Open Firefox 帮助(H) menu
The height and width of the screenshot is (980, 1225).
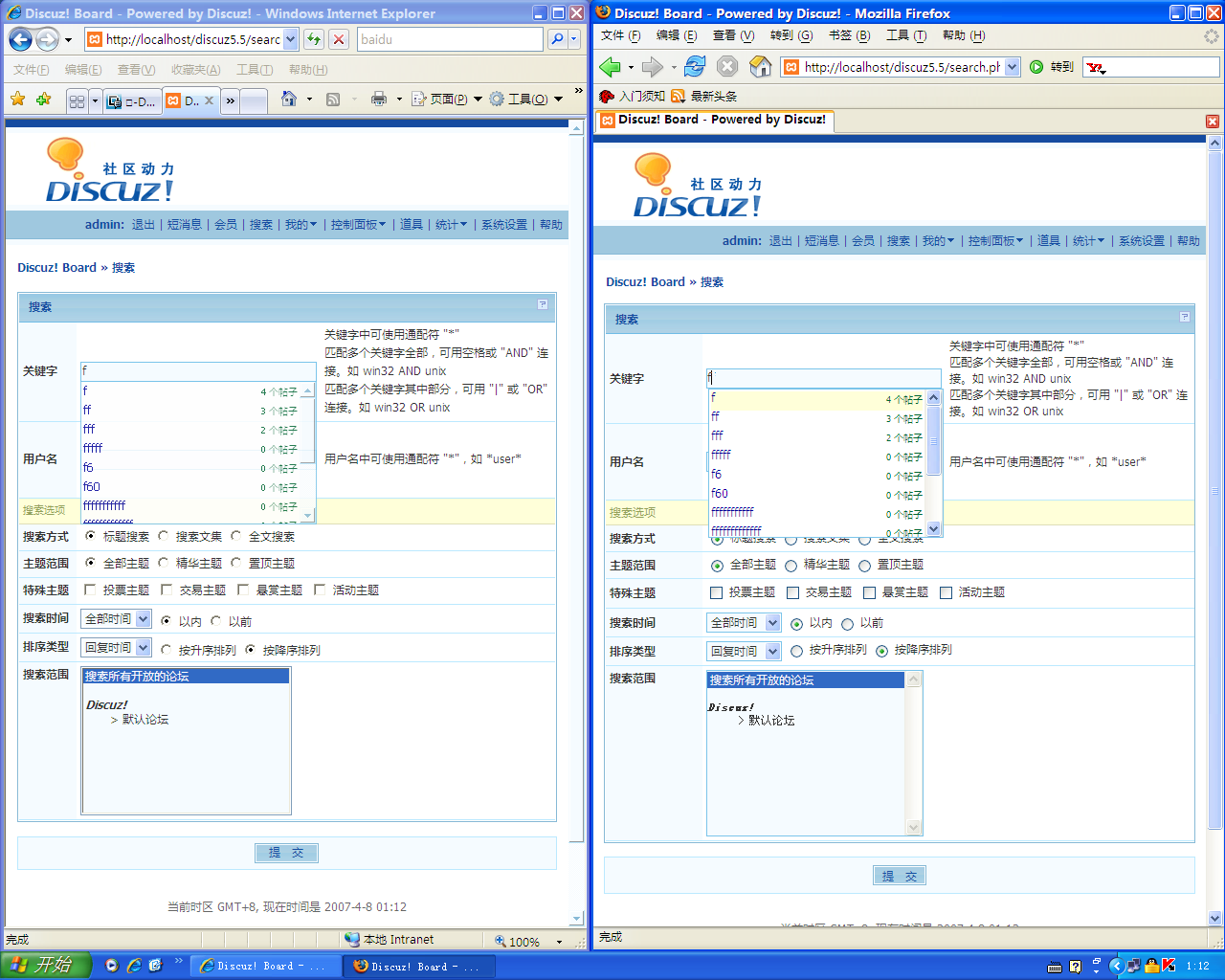click(x=964, y=35)
